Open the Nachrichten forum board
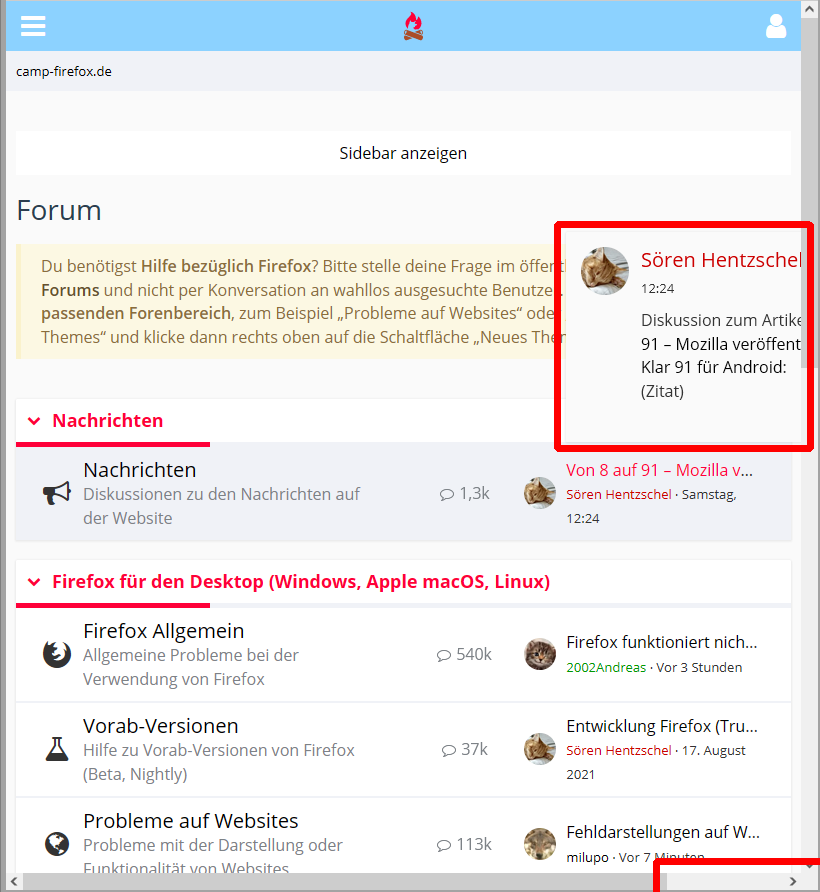 139,470
